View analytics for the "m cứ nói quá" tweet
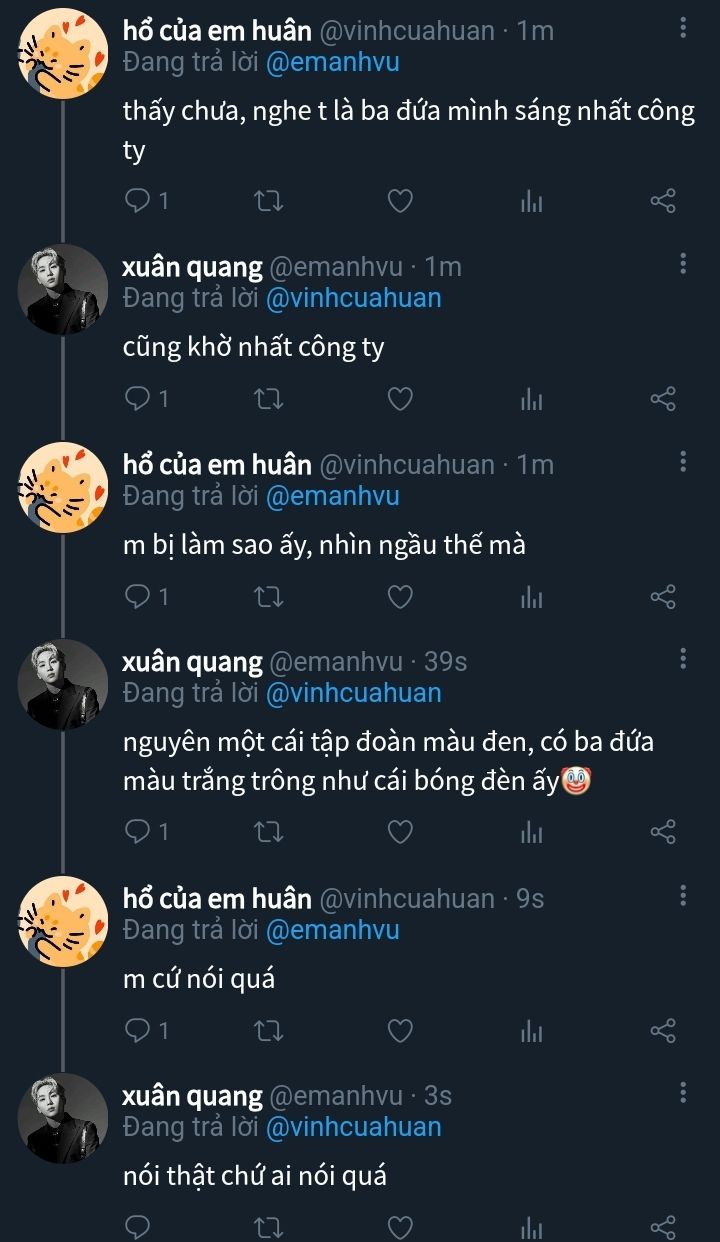Viewport: 720px width, 1242px height. click(x=531, y=1030)
